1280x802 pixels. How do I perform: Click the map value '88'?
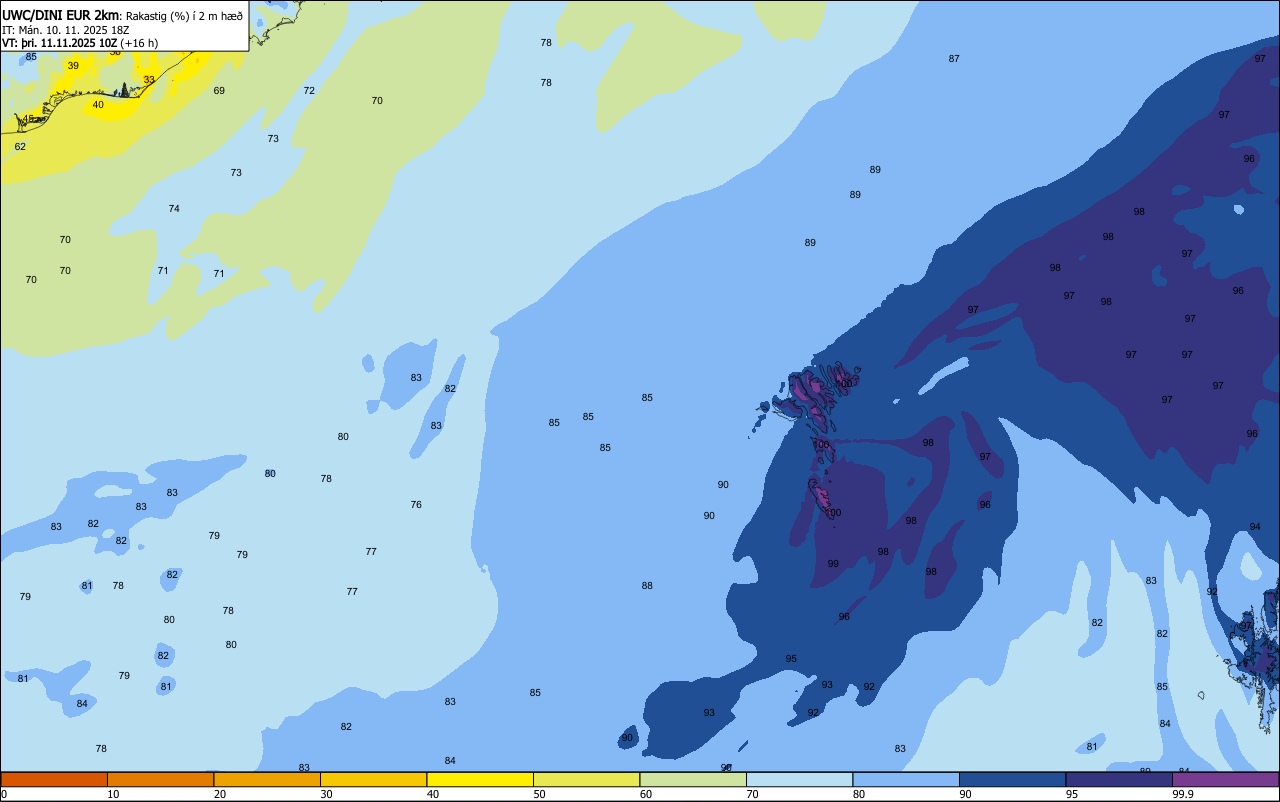click(647, 586)
